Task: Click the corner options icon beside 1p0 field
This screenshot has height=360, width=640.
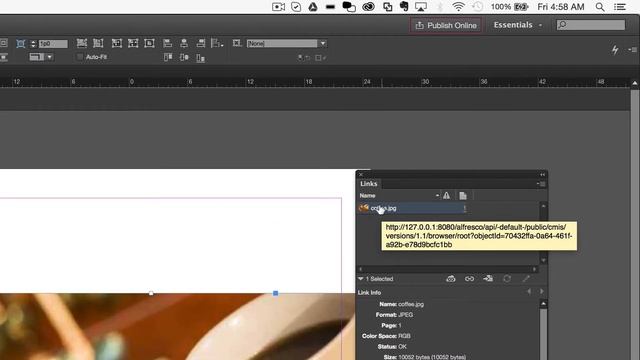Action: coord(20,44)
